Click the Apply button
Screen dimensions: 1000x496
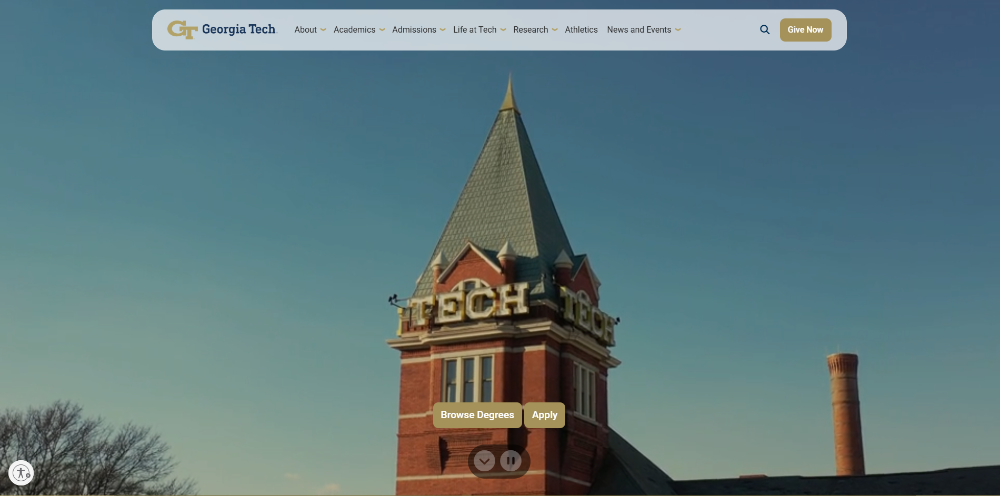point(545,415)
